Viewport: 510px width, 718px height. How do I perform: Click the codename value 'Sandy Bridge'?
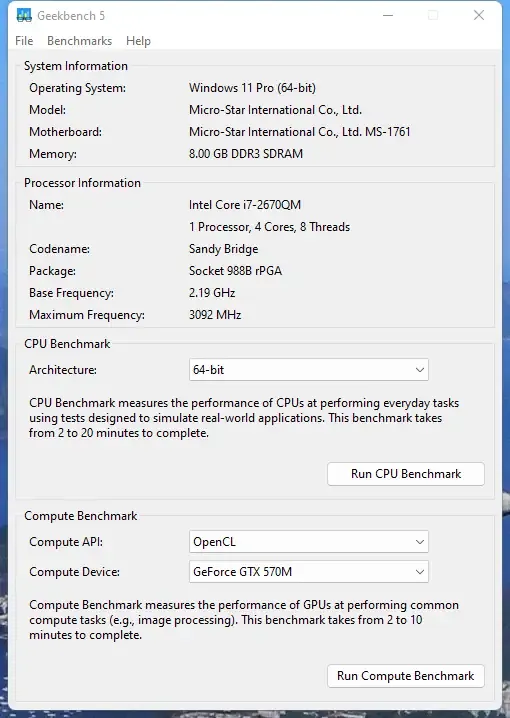tap(223, 249)
